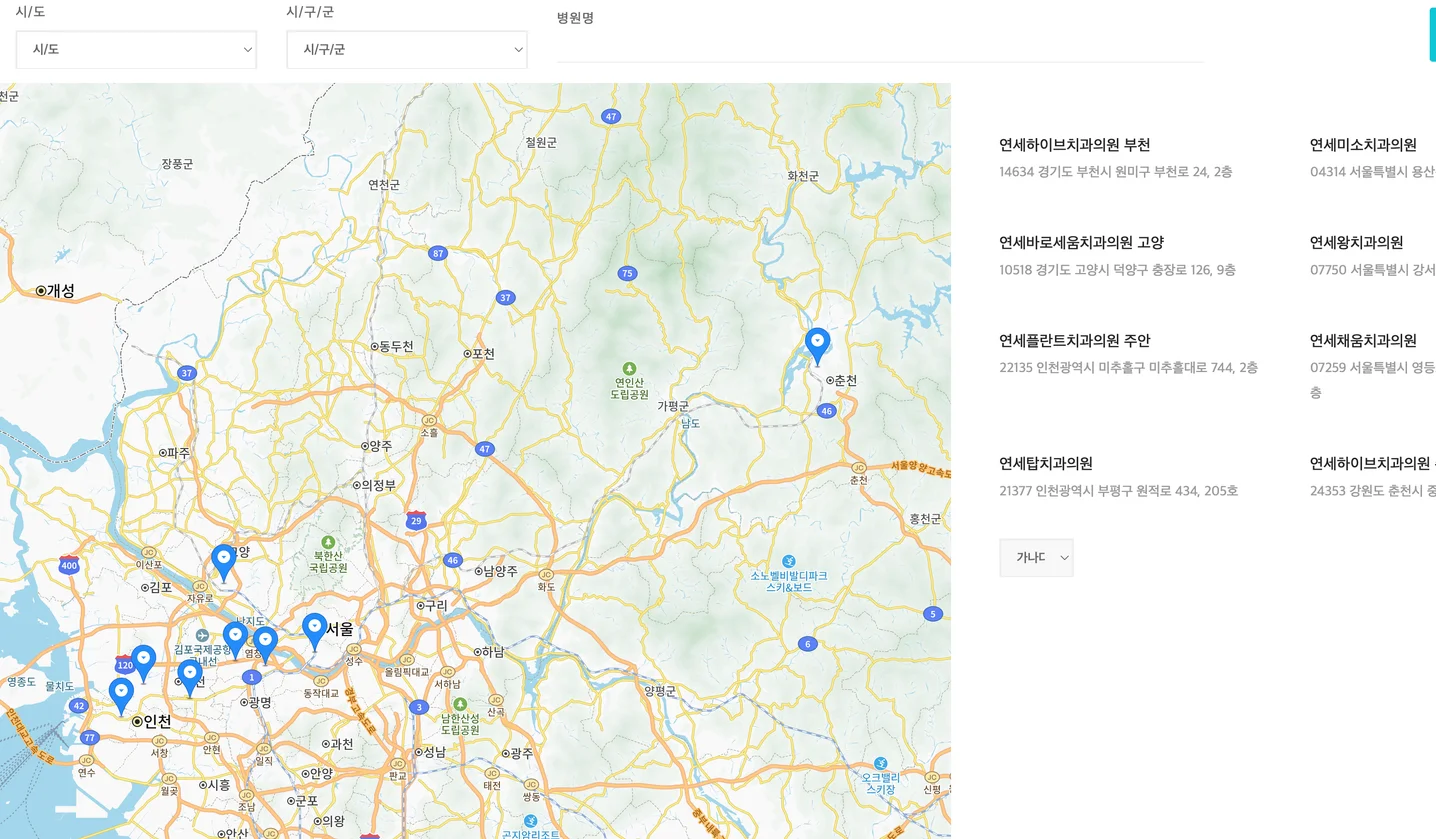This screenshot has width=1436, height=839.
Task: Click the route 6 road shield
Action: point(808,644)
